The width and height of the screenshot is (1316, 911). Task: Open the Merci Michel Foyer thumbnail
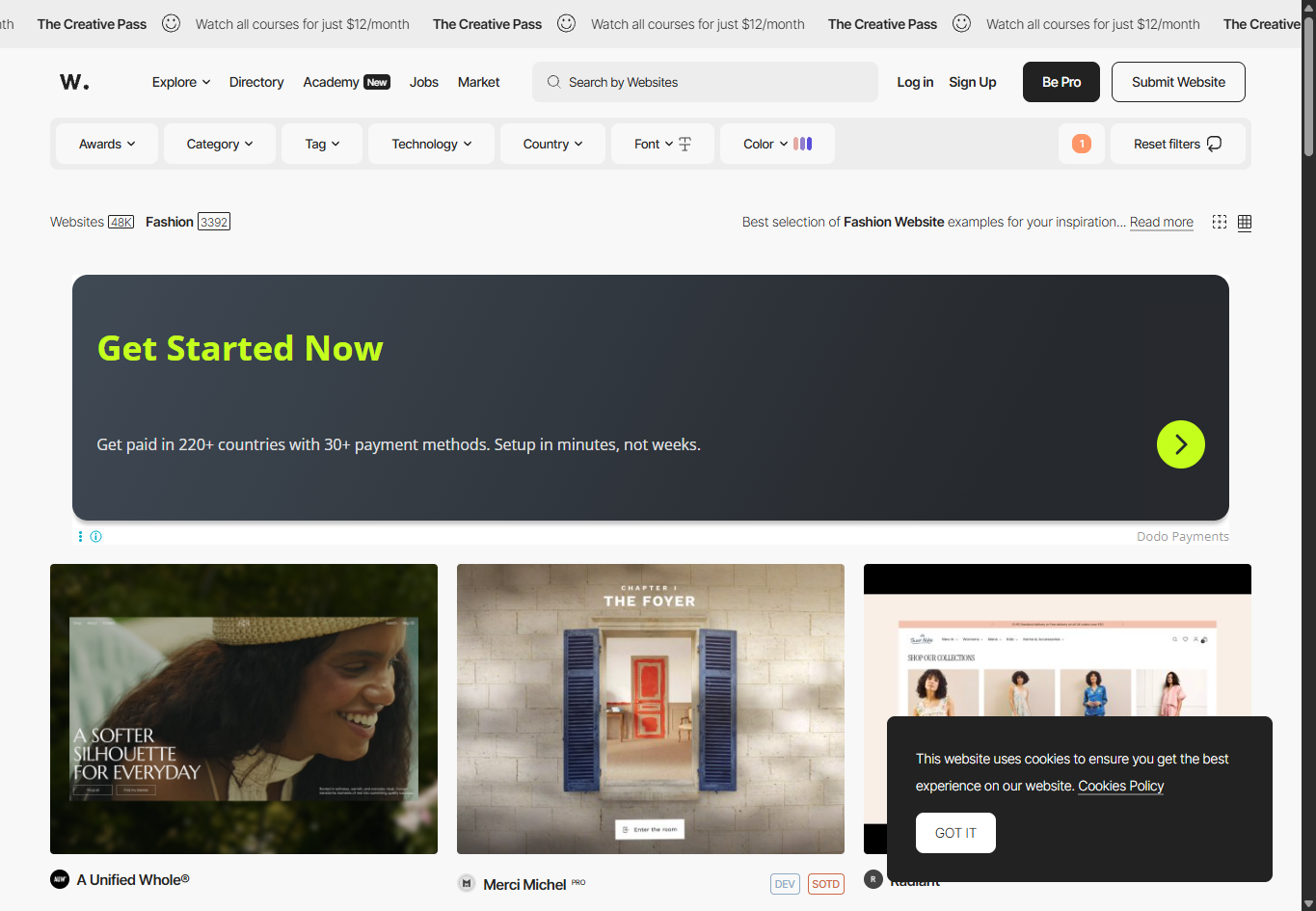[651, 709]
